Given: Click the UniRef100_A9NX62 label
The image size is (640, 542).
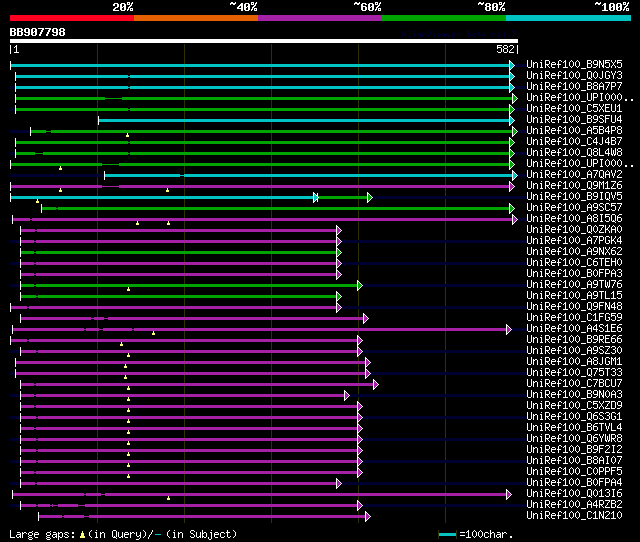Looking at the screenshot, I should click(574, 252).
